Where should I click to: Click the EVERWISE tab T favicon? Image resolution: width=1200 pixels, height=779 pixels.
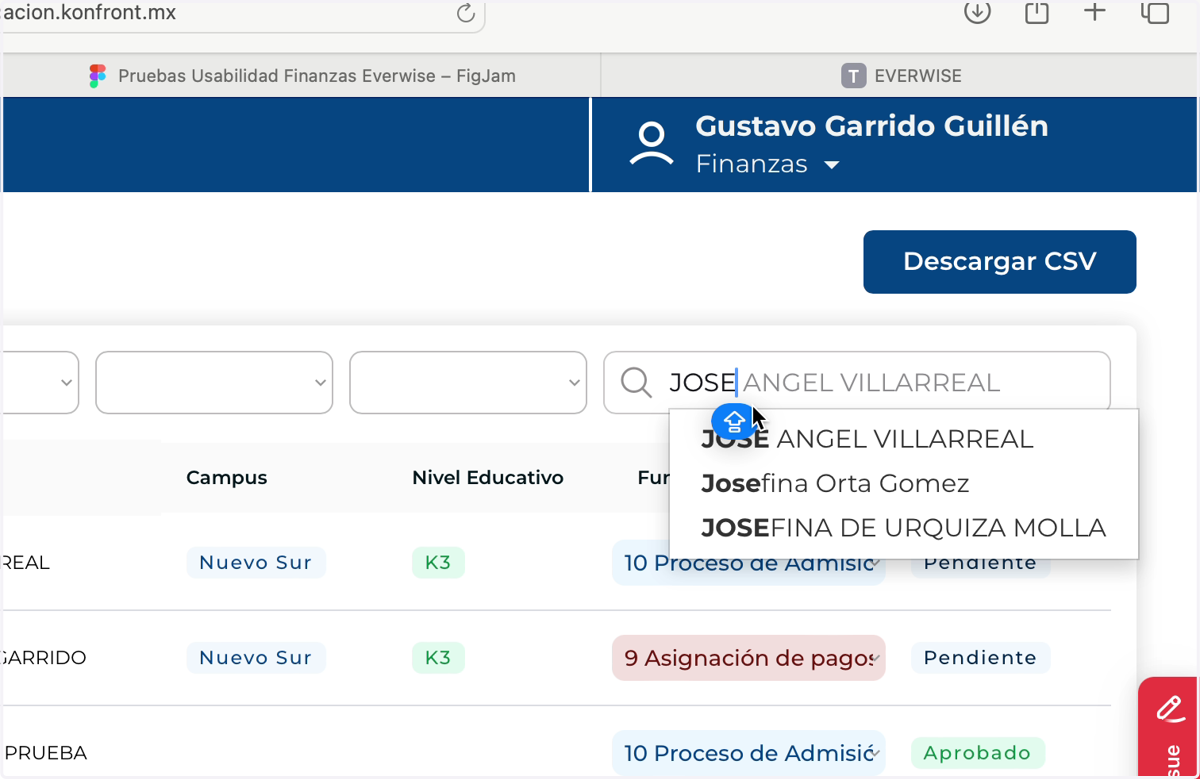[x=853, y=76]
